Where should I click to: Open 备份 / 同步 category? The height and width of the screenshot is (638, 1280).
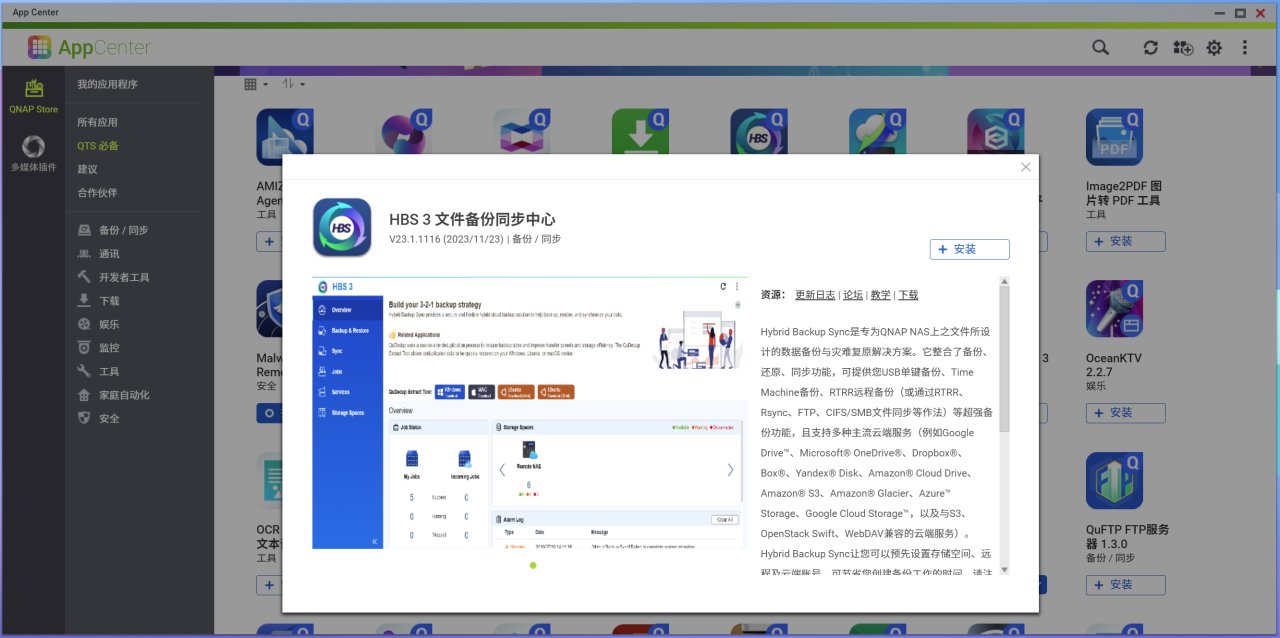(113, 230)
